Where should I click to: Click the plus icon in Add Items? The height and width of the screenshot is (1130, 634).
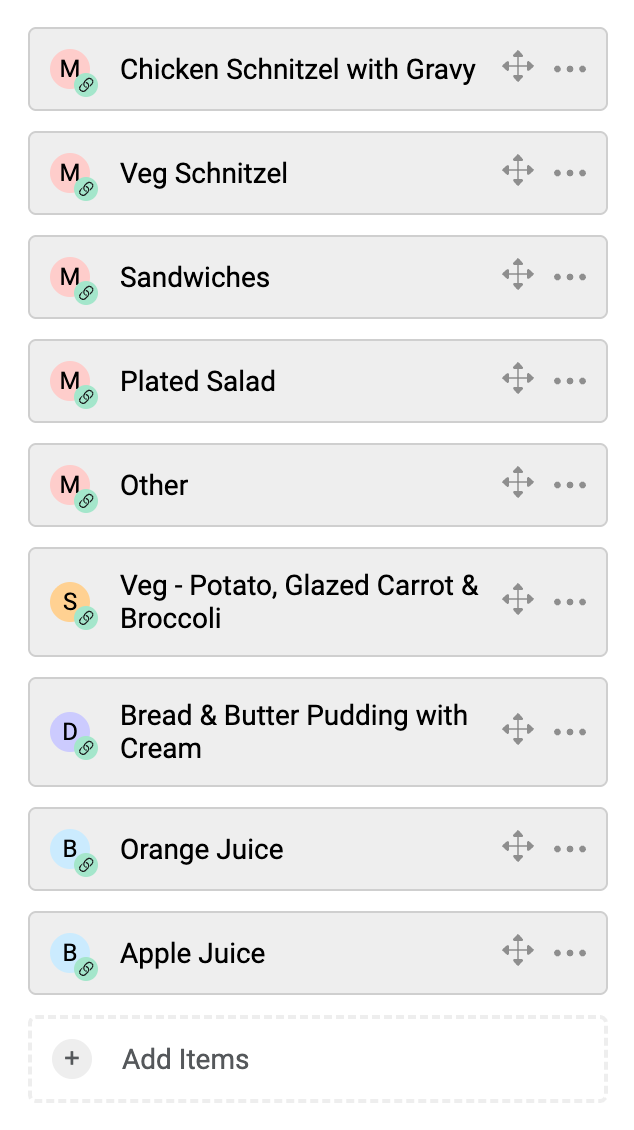click(72, 1059)
